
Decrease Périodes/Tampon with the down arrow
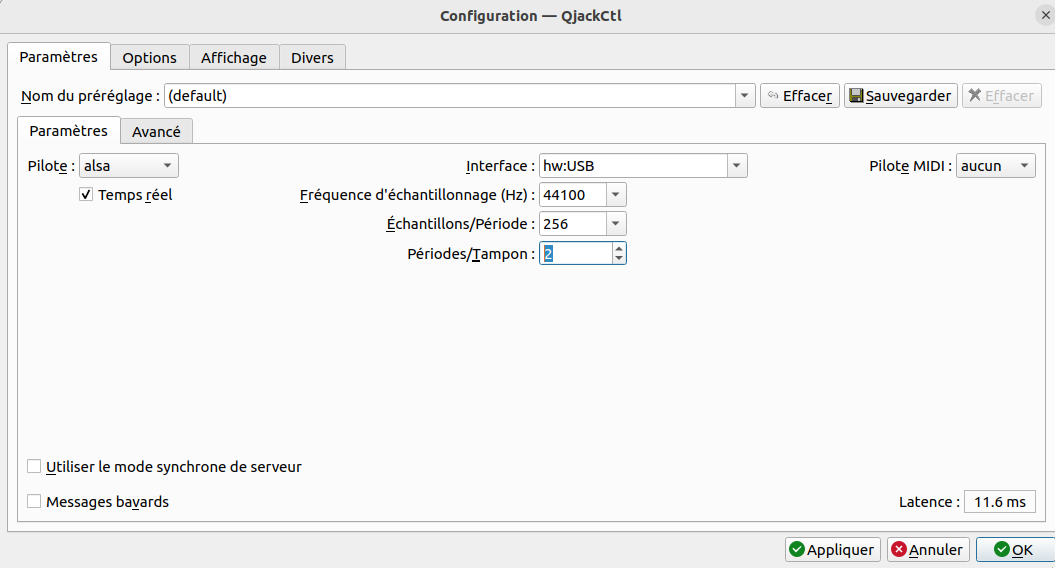(x=619, y=259)
